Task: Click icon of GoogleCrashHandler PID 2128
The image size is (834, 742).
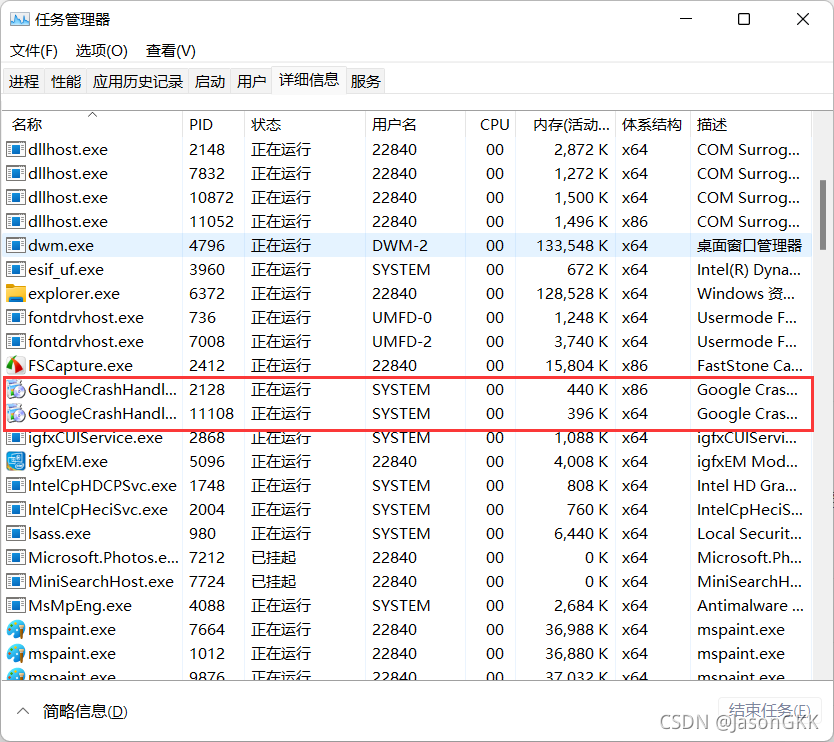Action: point(15,389)
